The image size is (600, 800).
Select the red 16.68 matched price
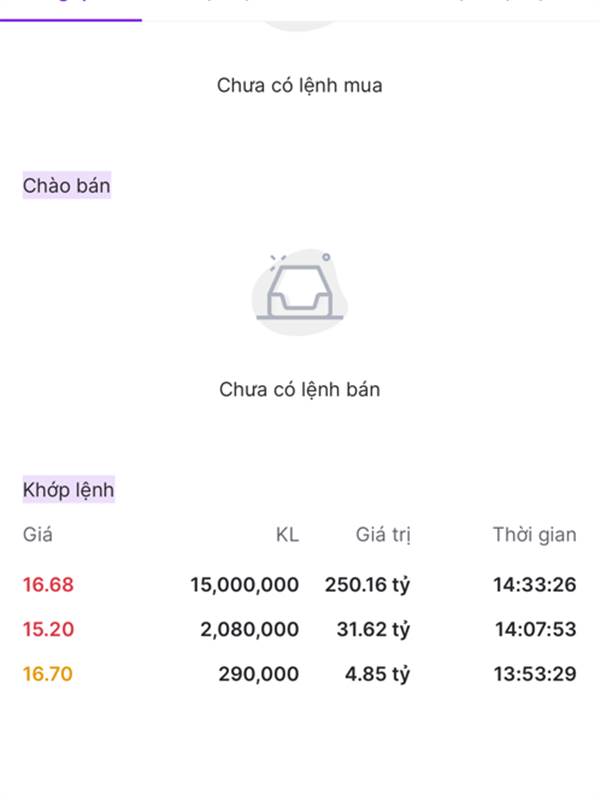(x=48, y=585)
